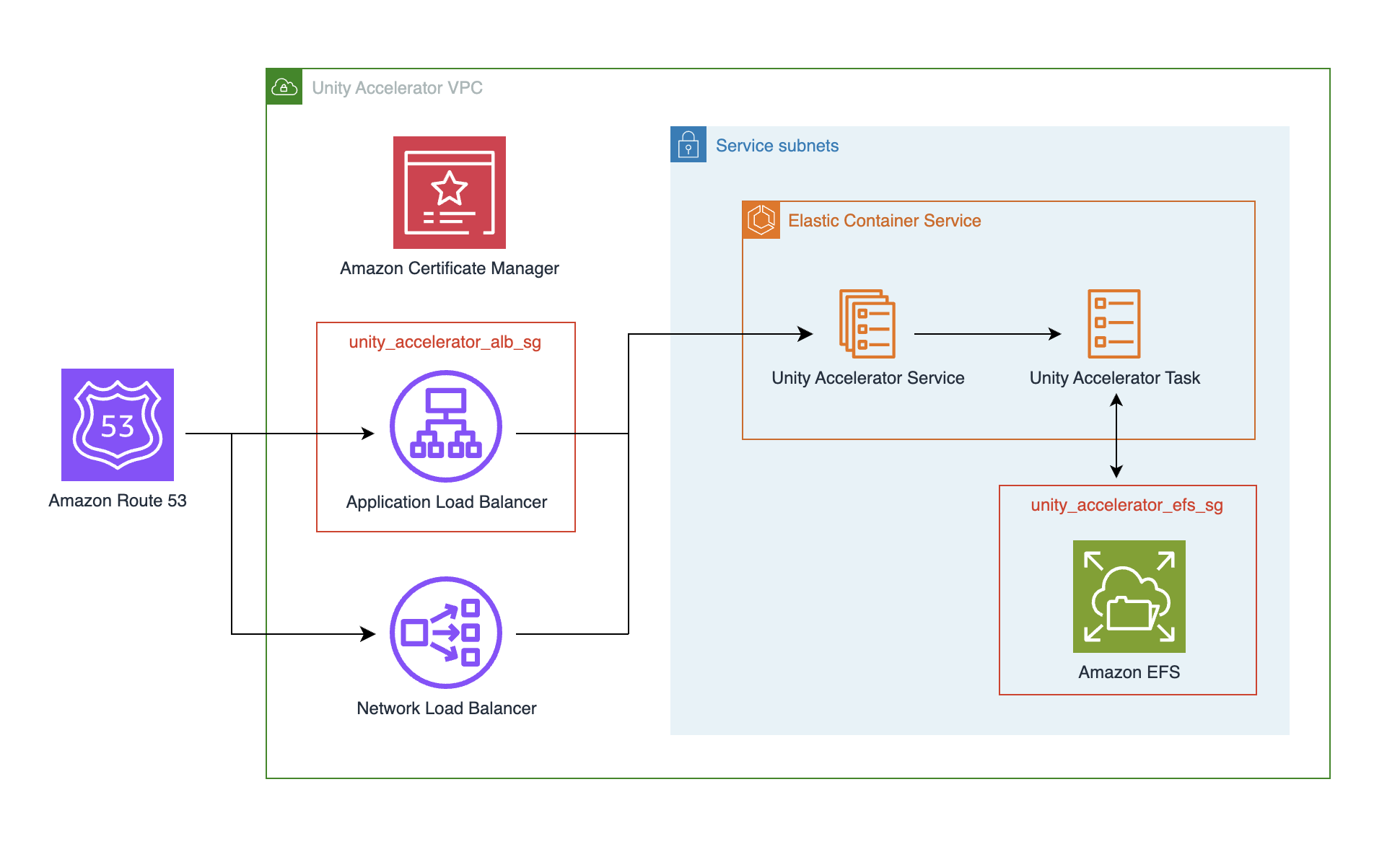Click the Amazon Route 53 caption text

117,500
